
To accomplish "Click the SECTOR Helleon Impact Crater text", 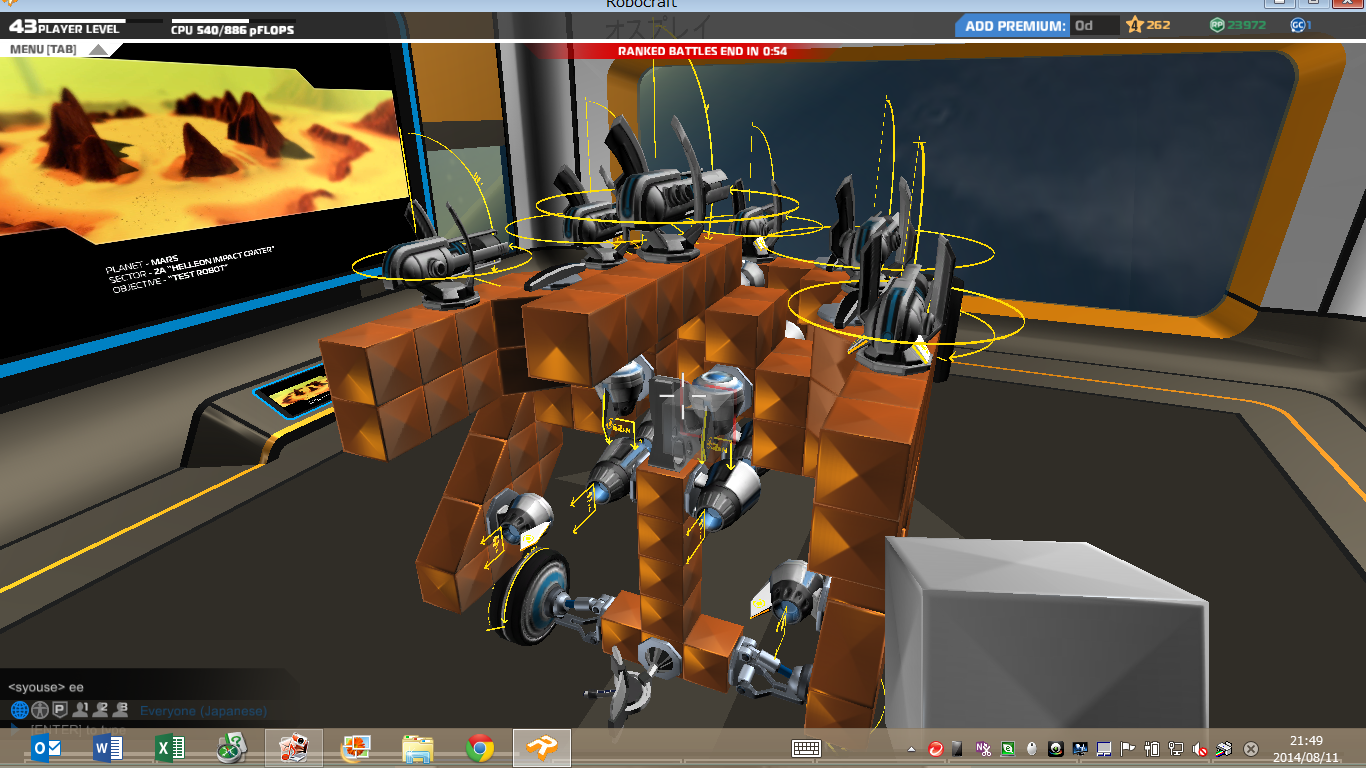I will [x=189, y=264].
